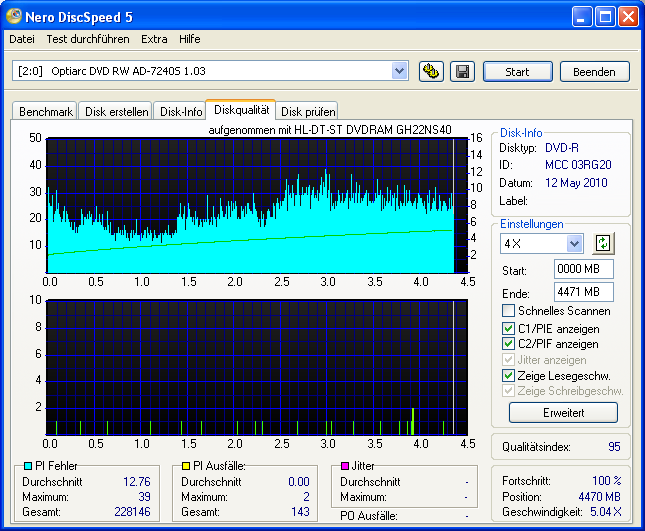Screen dimensions: 645x531
Task: Click the yellow PI Ausfälle legend swatch
Action: [186, 466]
